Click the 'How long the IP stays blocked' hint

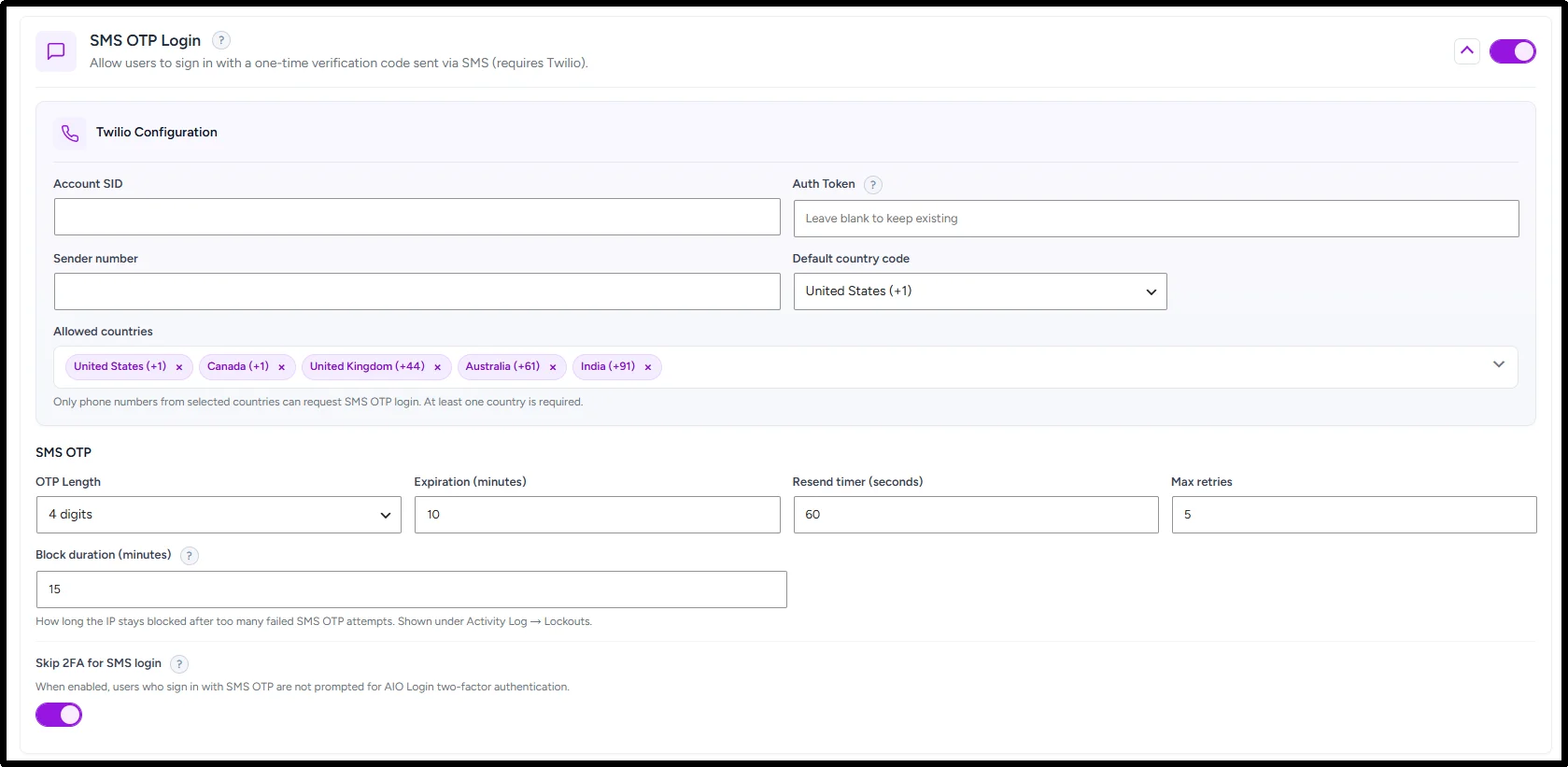(314, 621)
